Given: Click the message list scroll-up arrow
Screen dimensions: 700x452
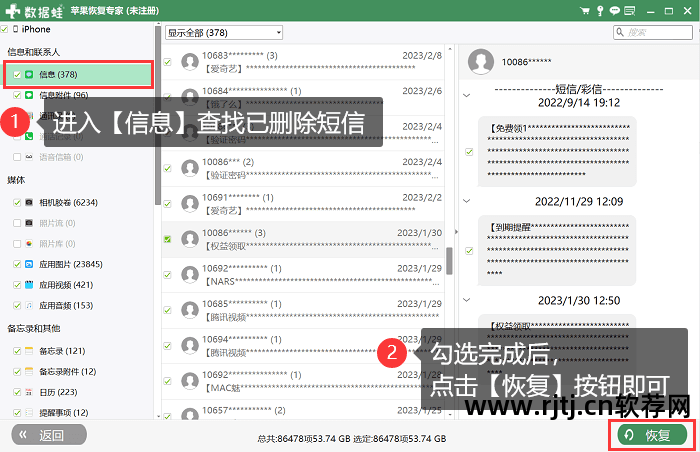Looking at the screenshot, I should pos(450,49).
